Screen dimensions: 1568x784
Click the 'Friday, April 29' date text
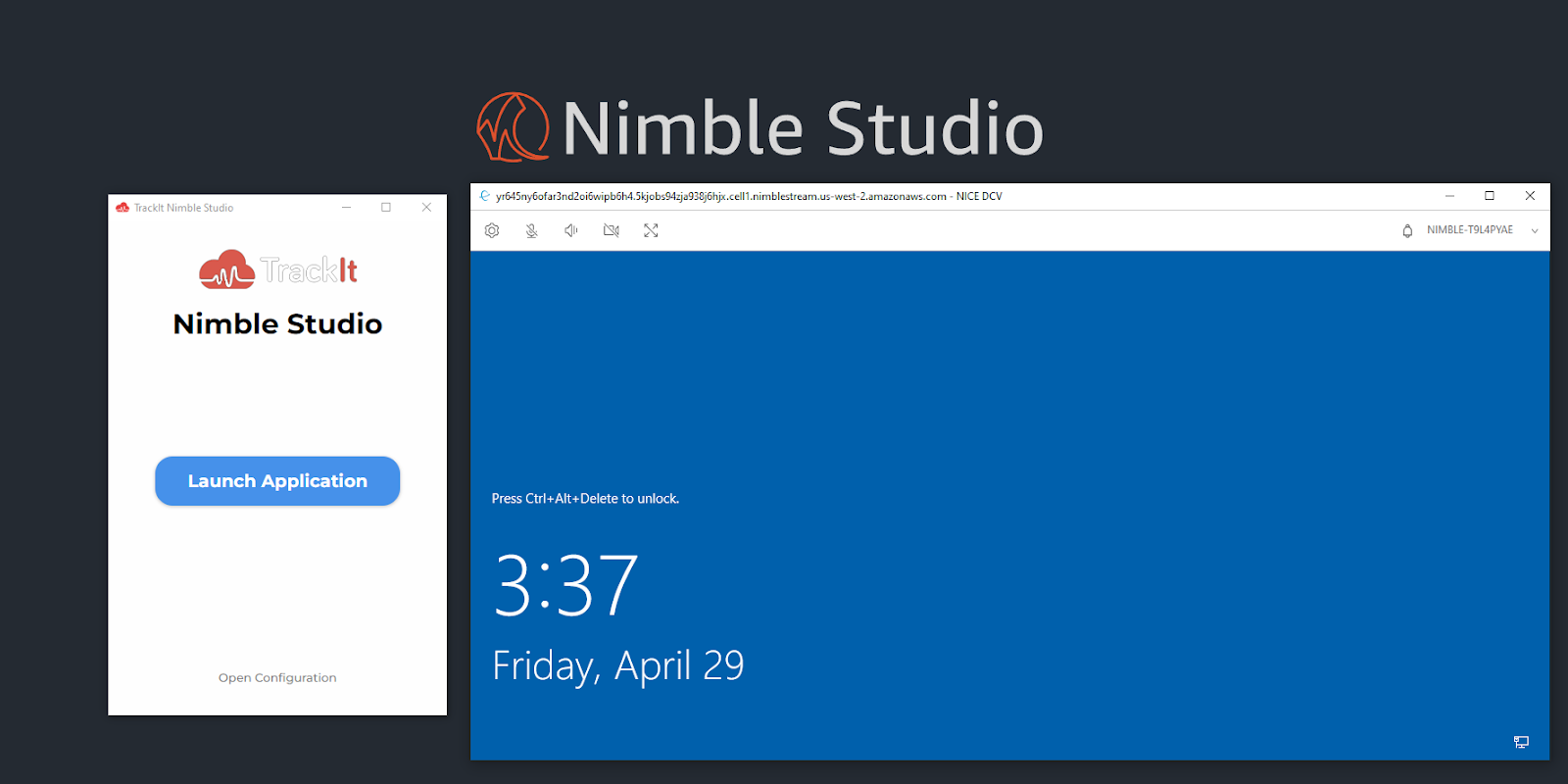pos(618,666)
